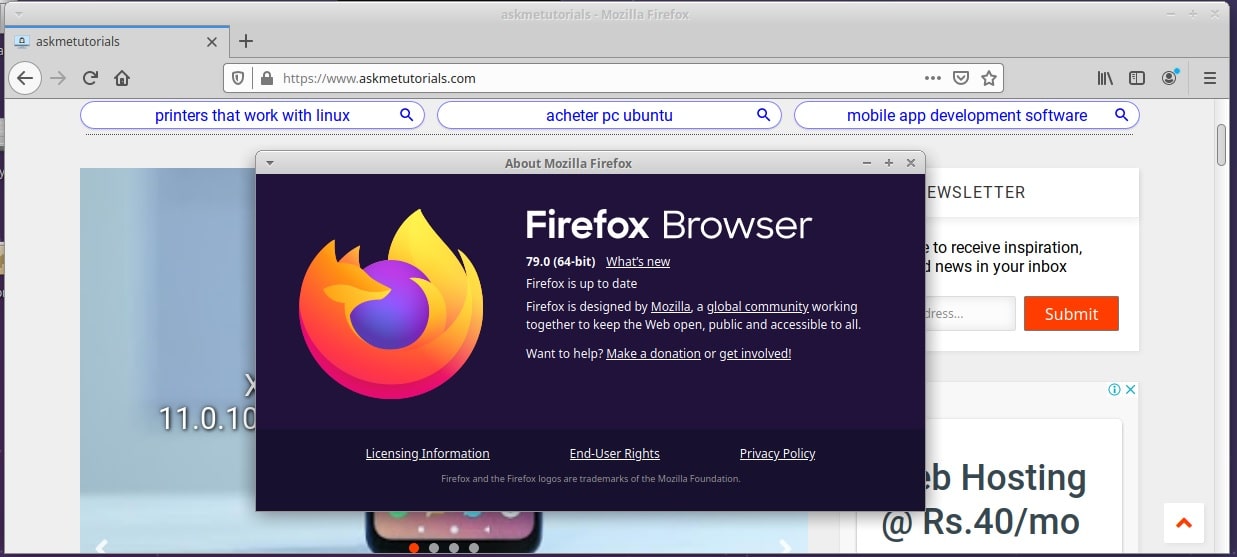Screen dimensions: 1237x557
Task: Click Make a donation link
Action: 653,353
